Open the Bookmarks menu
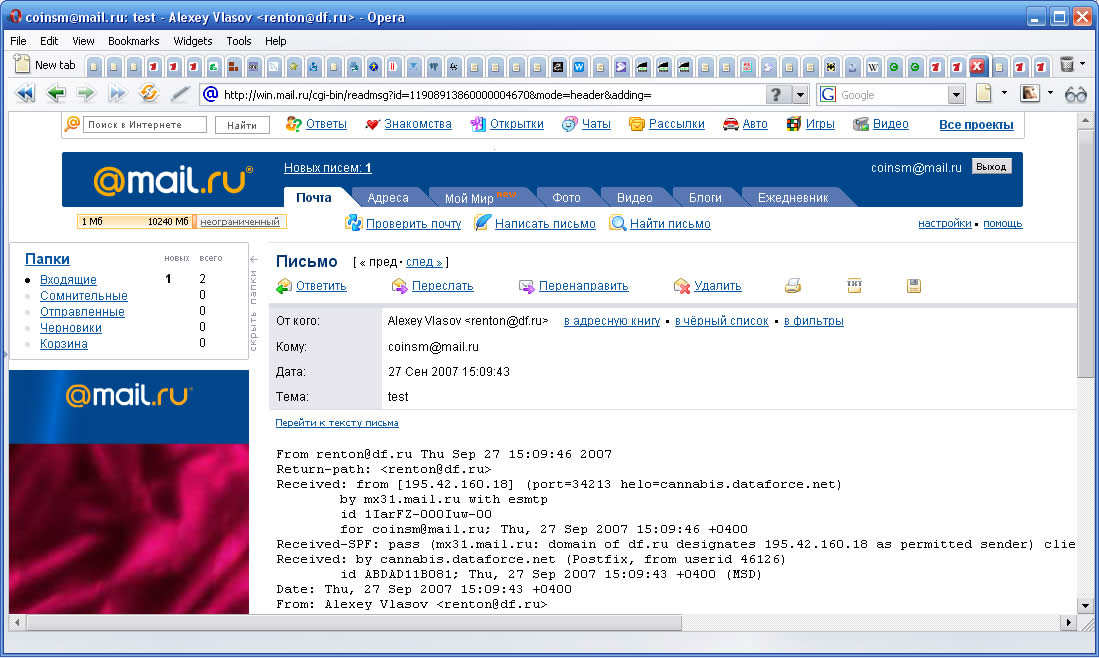This screenshot has width=1099, height=658. click(x=133, y=41)
